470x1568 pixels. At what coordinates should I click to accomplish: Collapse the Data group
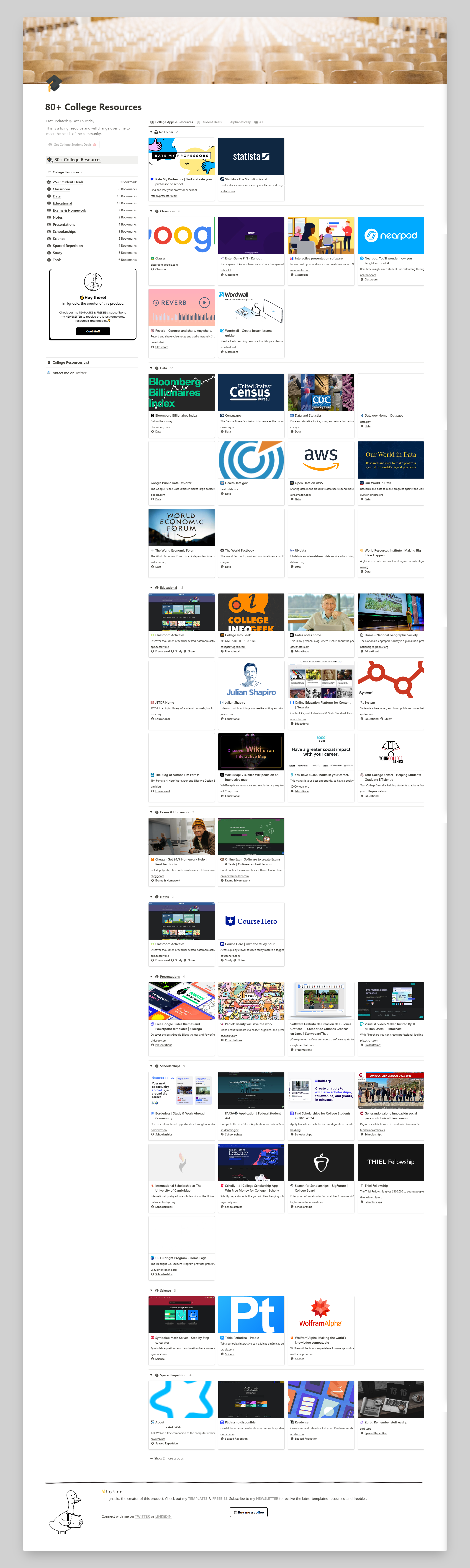[152, 368]
